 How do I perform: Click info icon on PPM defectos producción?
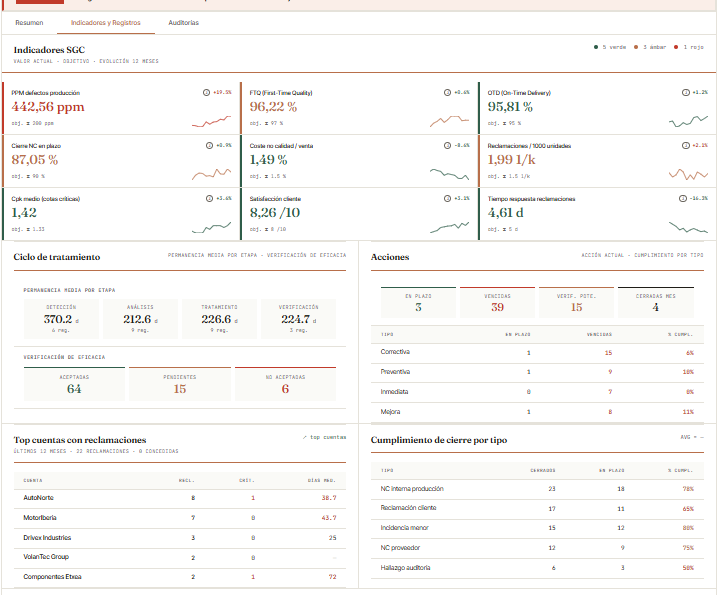pyautogui.click(x=206, y=92)
